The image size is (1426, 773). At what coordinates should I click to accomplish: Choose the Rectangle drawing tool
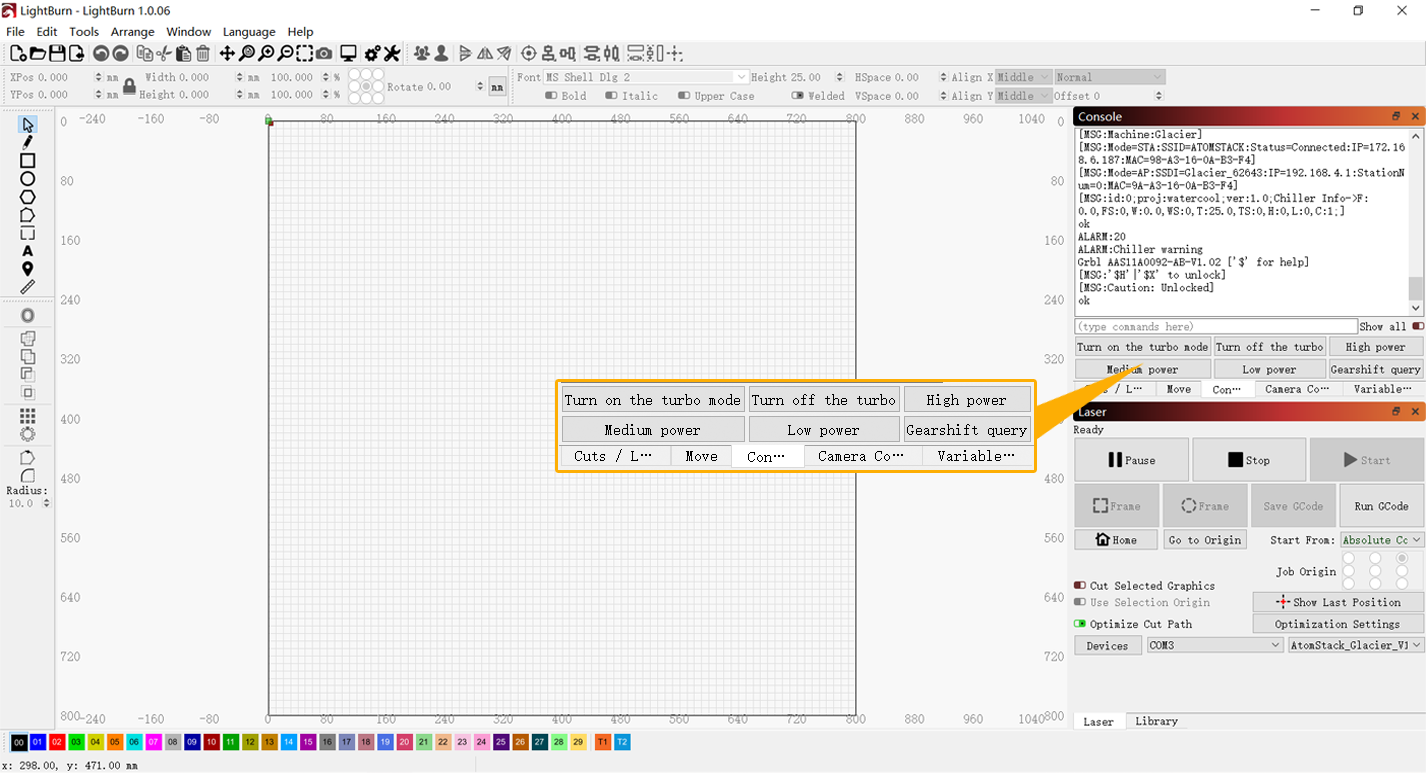(28, 160)
